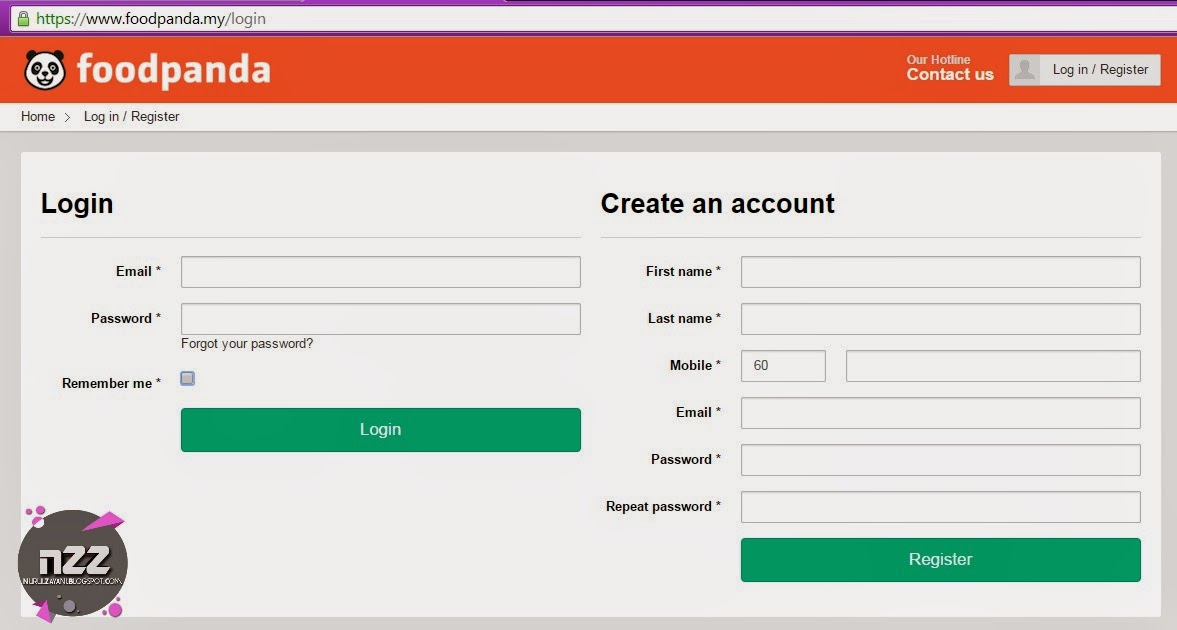1177x630 pixels.
Task: Click the foodpanda wordmark in header
Action: coord(173,70)
